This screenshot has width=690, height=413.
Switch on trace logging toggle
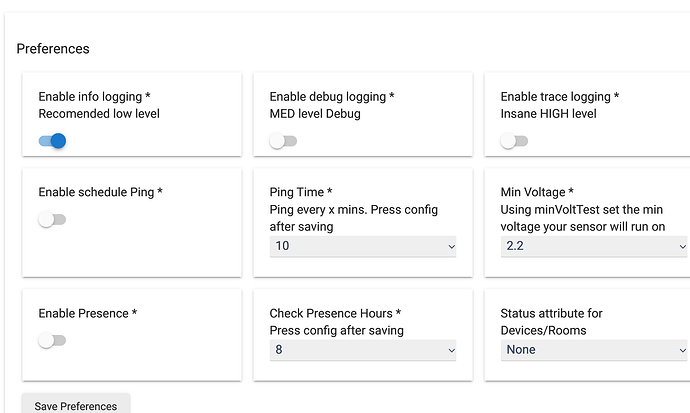(x=514, y=141)
